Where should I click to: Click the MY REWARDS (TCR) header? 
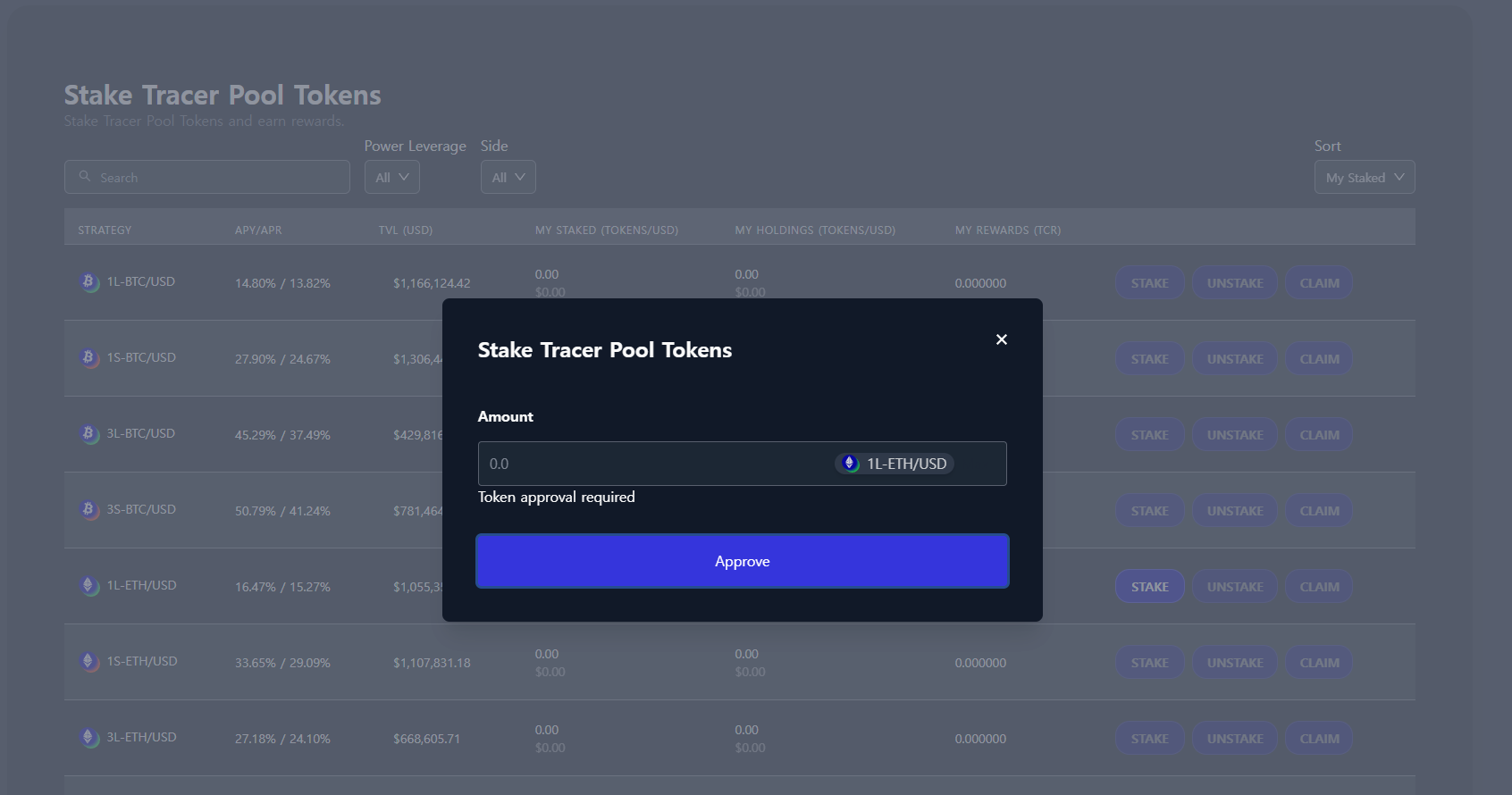1008,230
